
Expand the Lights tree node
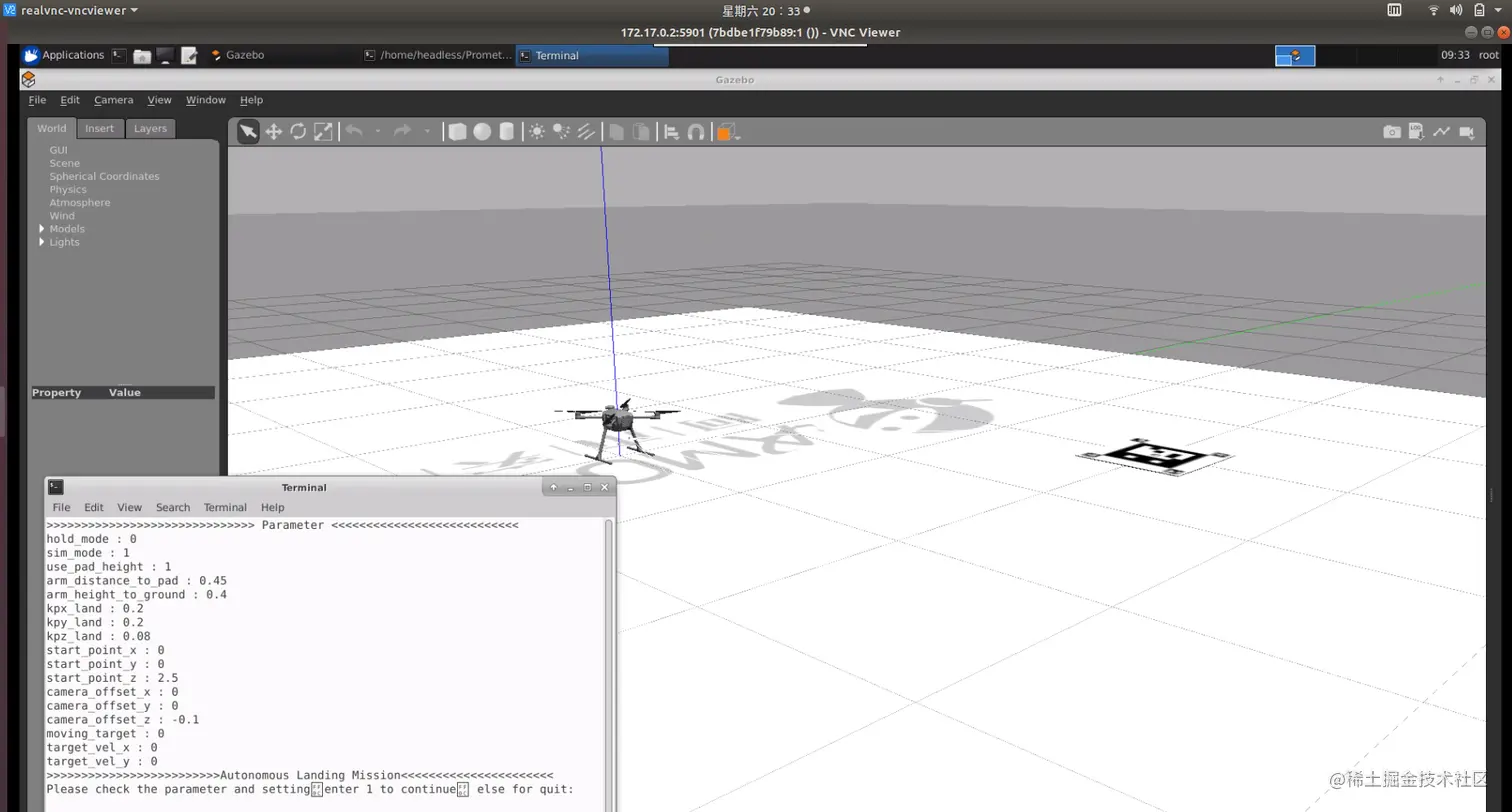pos(42,242)
